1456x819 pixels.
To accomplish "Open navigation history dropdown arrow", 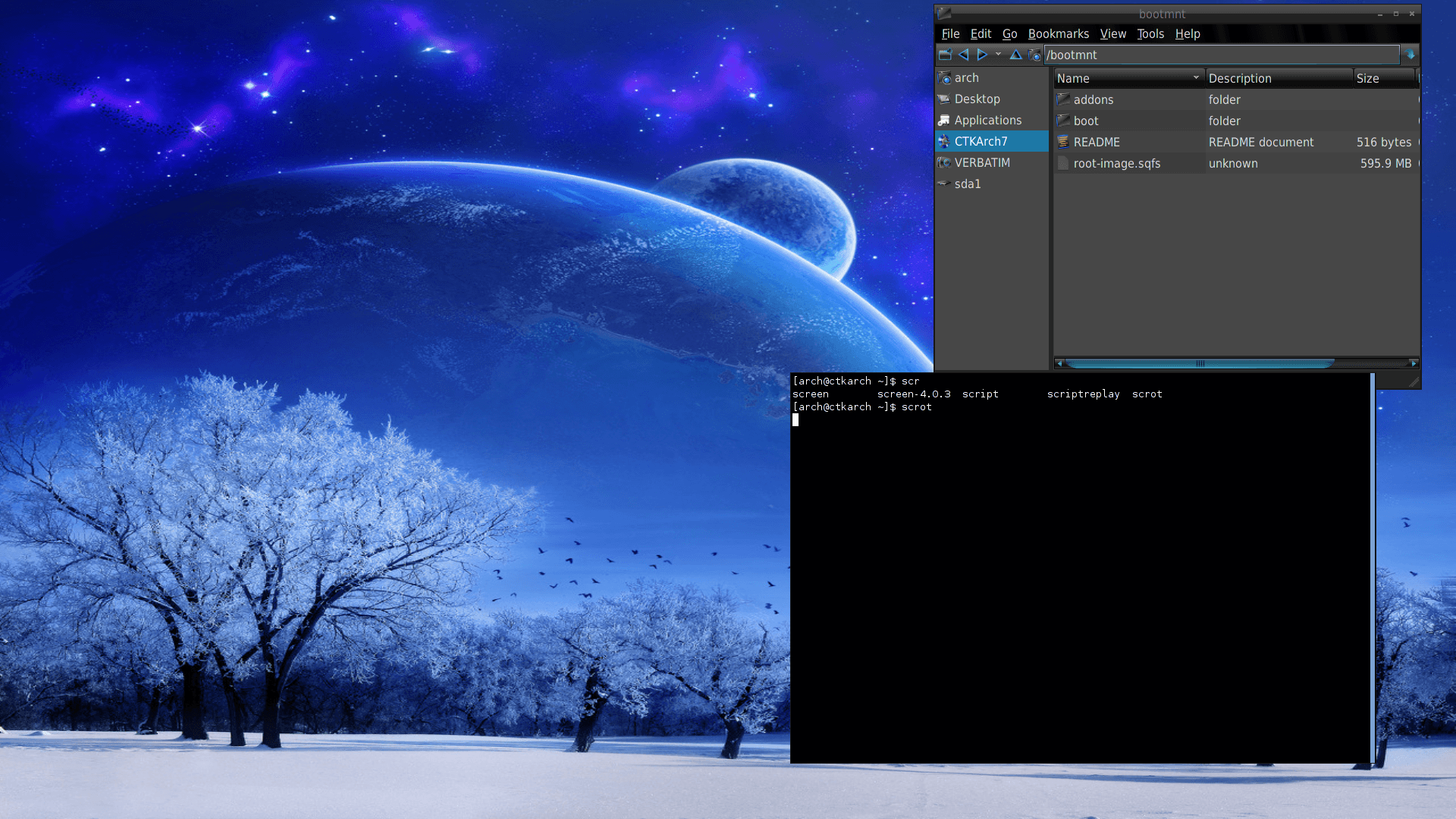I will coord(998,55).
